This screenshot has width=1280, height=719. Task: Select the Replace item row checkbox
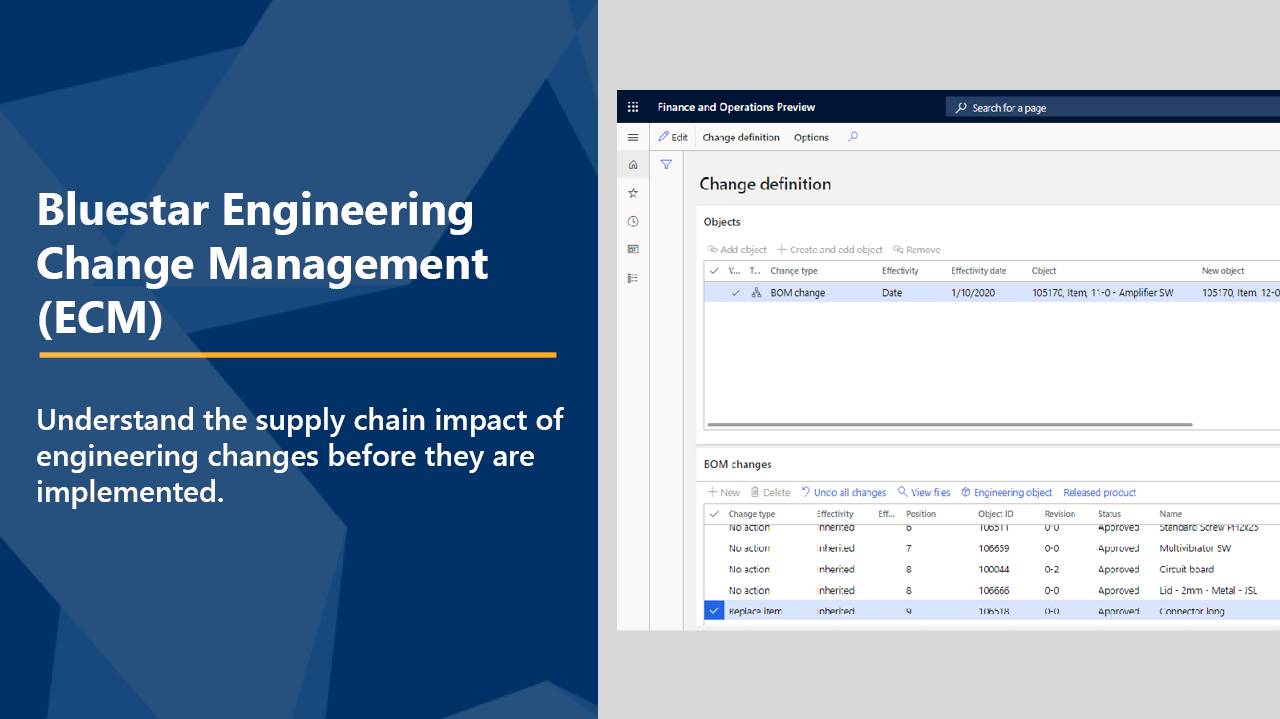pyautogui.click(x=713, y=610)
